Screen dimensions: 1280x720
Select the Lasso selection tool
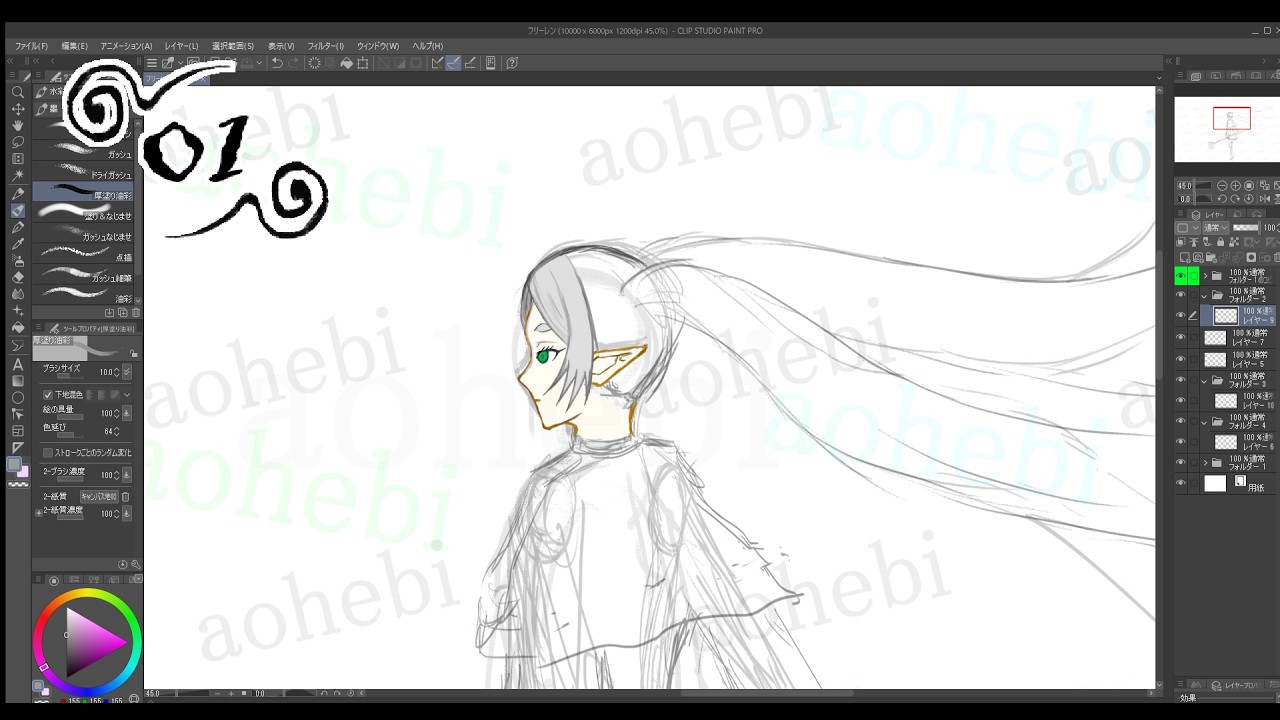click(x=17, y=142)
